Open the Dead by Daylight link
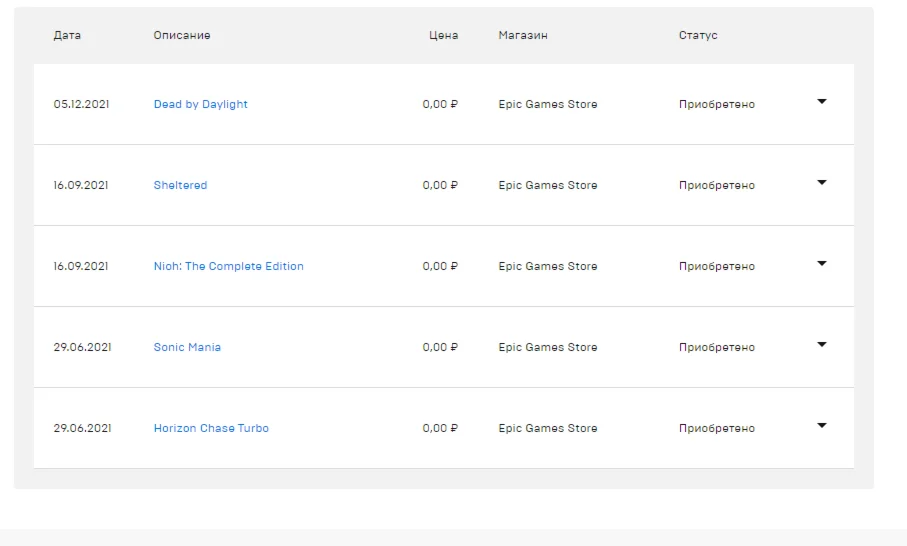 coord(201,104)
